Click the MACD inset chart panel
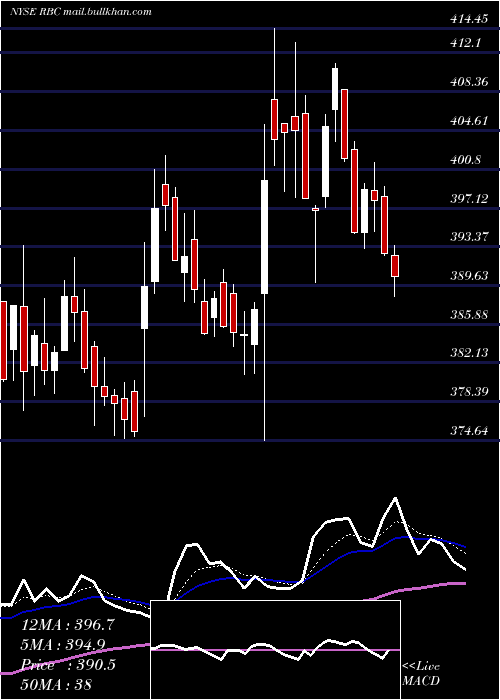500x700 pixels. coord(275,650)
